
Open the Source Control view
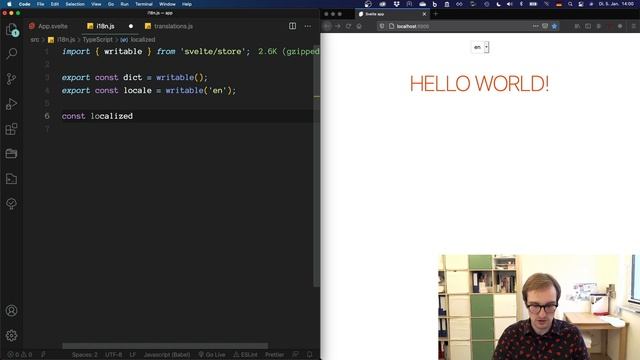pos(11,78)
